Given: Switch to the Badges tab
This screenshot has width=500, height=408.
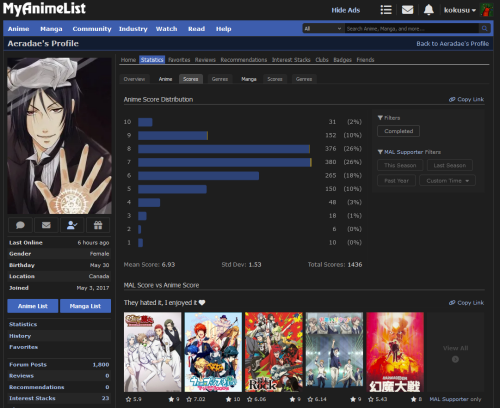Looking at the screenshot, I should point(342,60).
